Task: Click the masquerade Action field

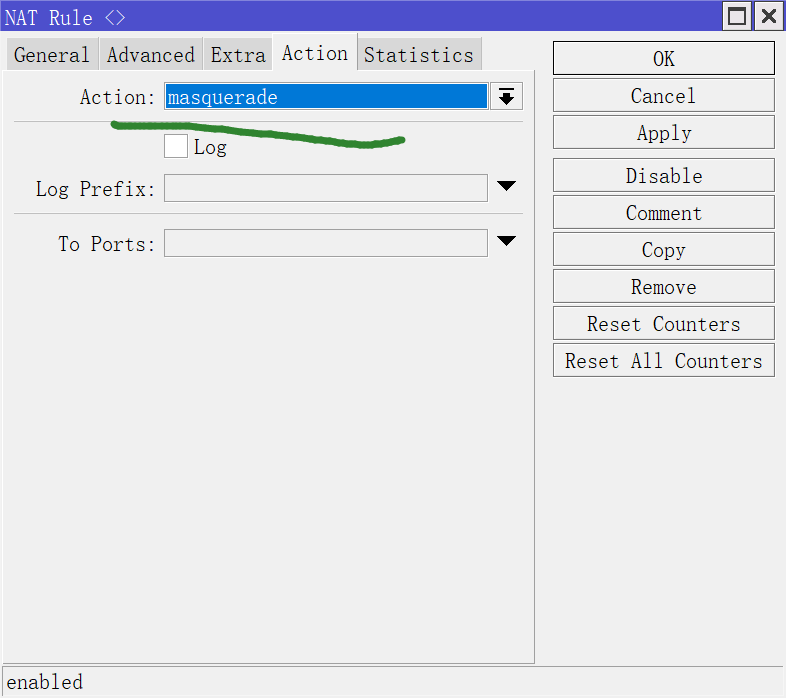Action: coord(325,97)
